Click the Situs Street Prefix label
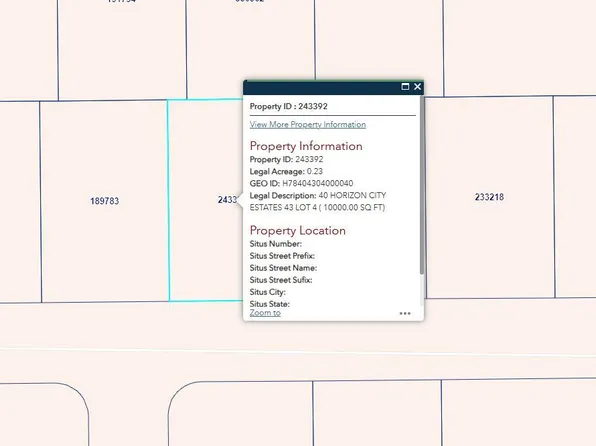The height and width of the screenshot is (446, 596). [282, 256]
